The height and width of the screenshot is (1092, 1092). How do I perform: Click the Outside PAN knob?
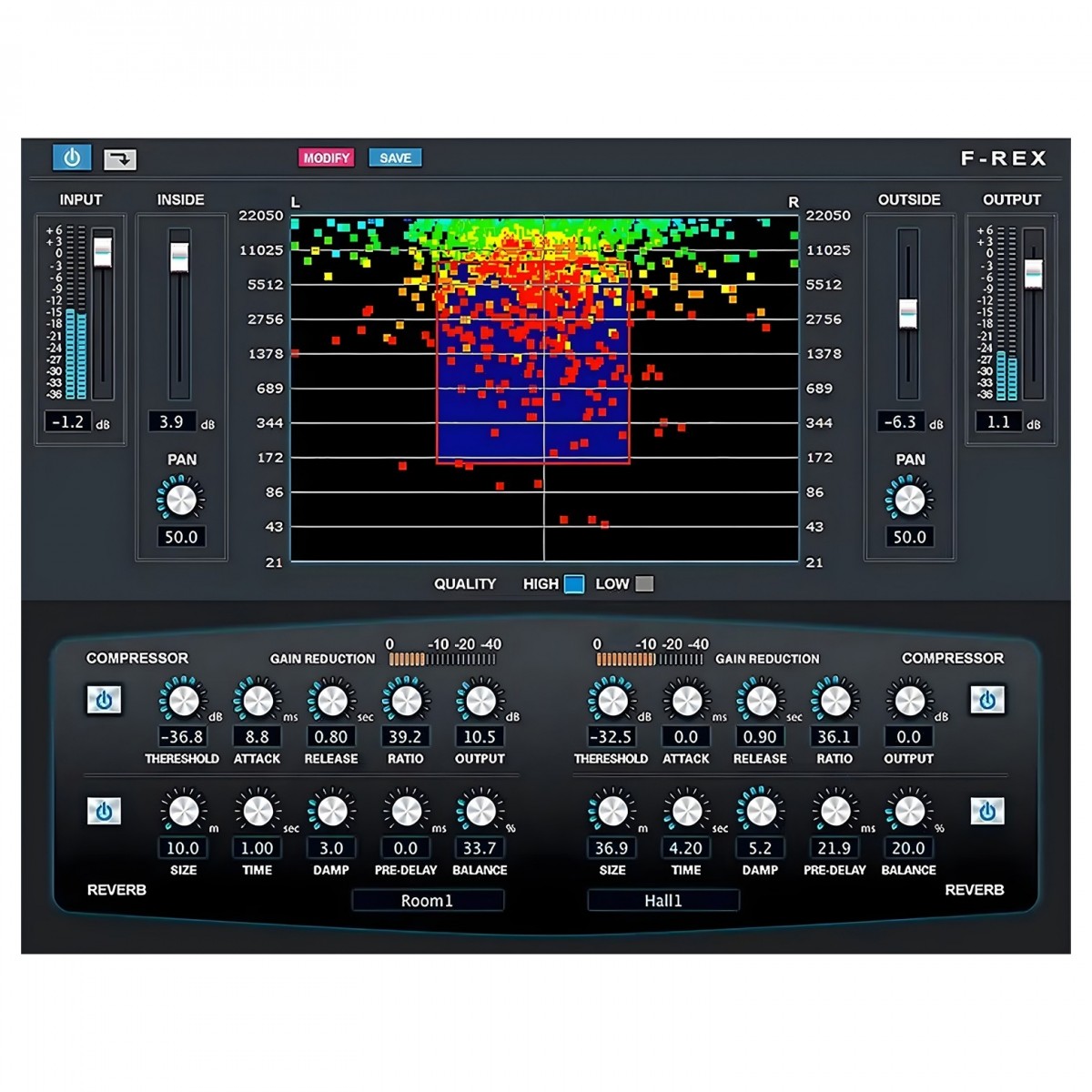point(909,500)
